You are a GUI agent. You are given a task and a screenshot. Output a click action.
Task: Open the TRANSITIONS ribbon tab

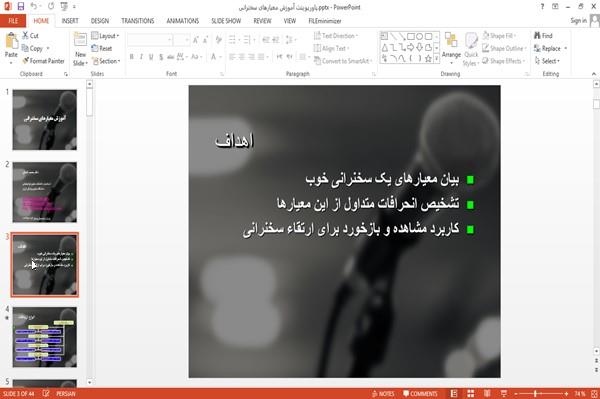pyautogui.click(x=138, y=21)
